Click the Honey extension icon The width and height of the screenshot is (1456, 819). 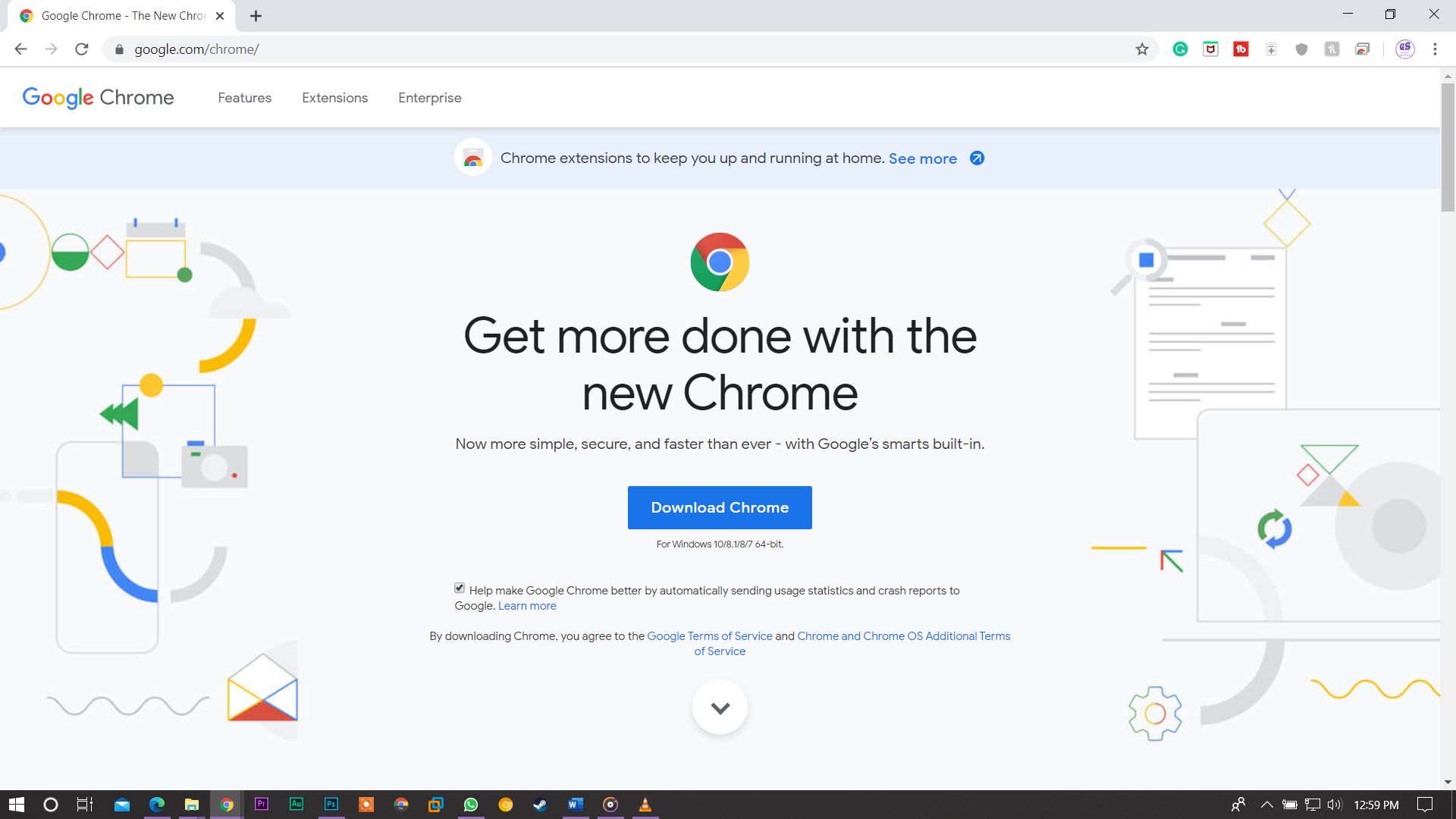pyautogui.click(x=1331, y=49)
